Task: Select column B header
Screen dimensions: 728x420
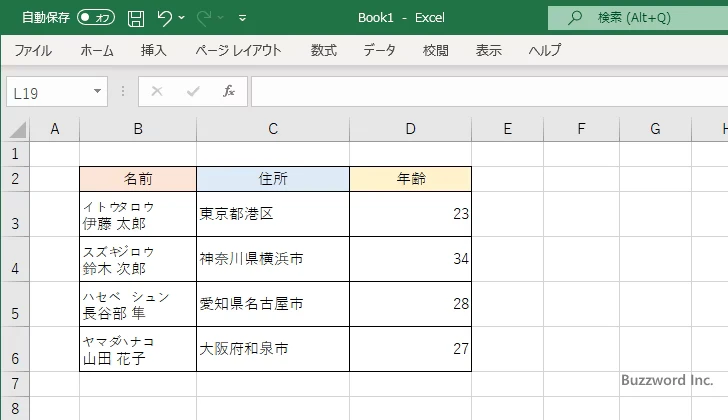Action: [138, 129]
